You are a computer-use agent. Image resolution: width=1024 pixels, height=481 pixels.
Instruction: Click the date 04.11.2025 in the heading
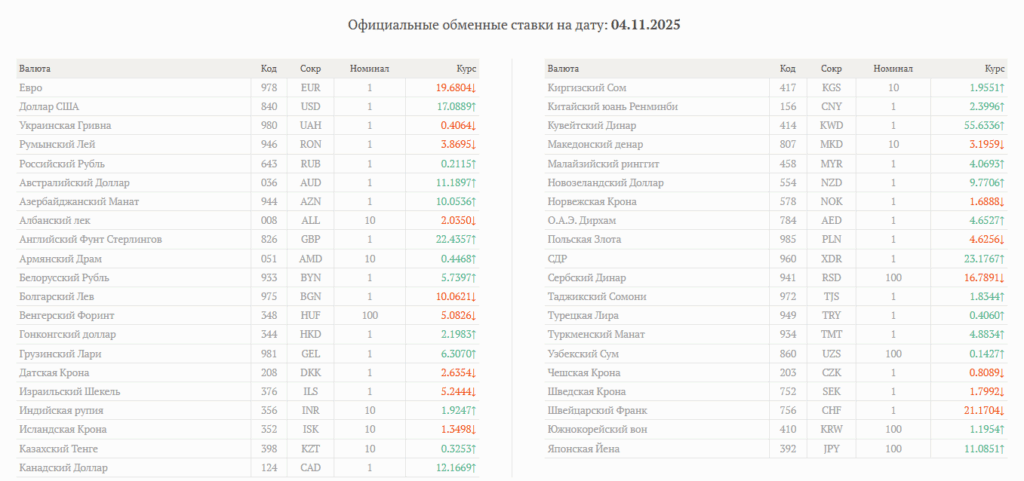pos(646,24)
